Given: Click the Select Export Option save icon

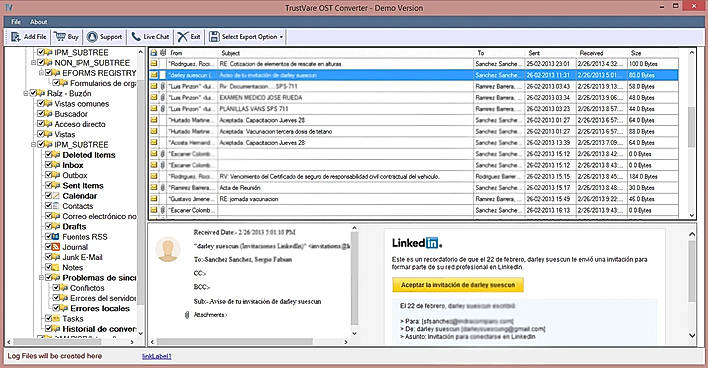Looking at the screenshot, I should click(214, 37).
